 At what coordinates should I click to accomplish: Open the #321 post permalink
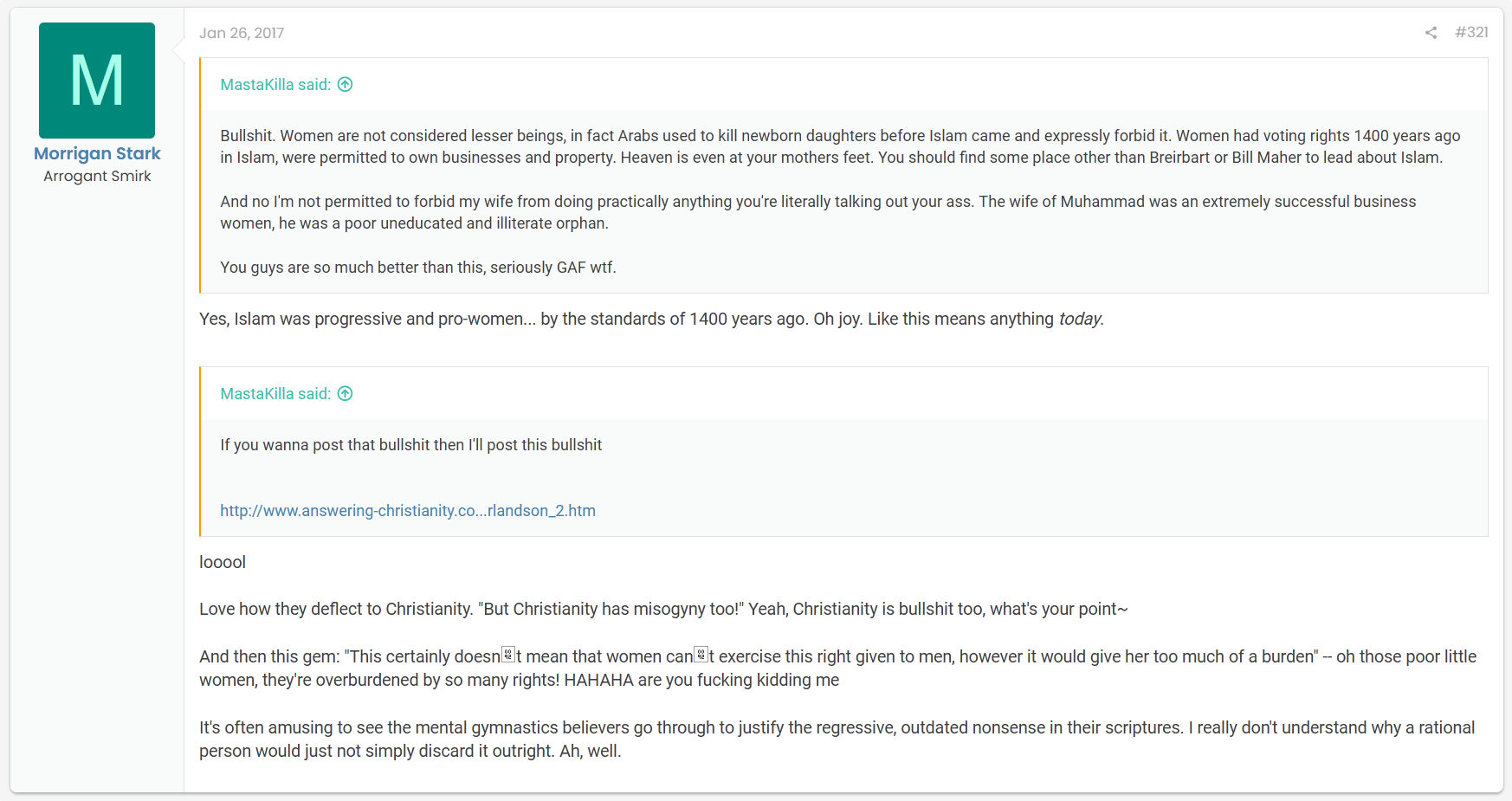coord(1471,32)
